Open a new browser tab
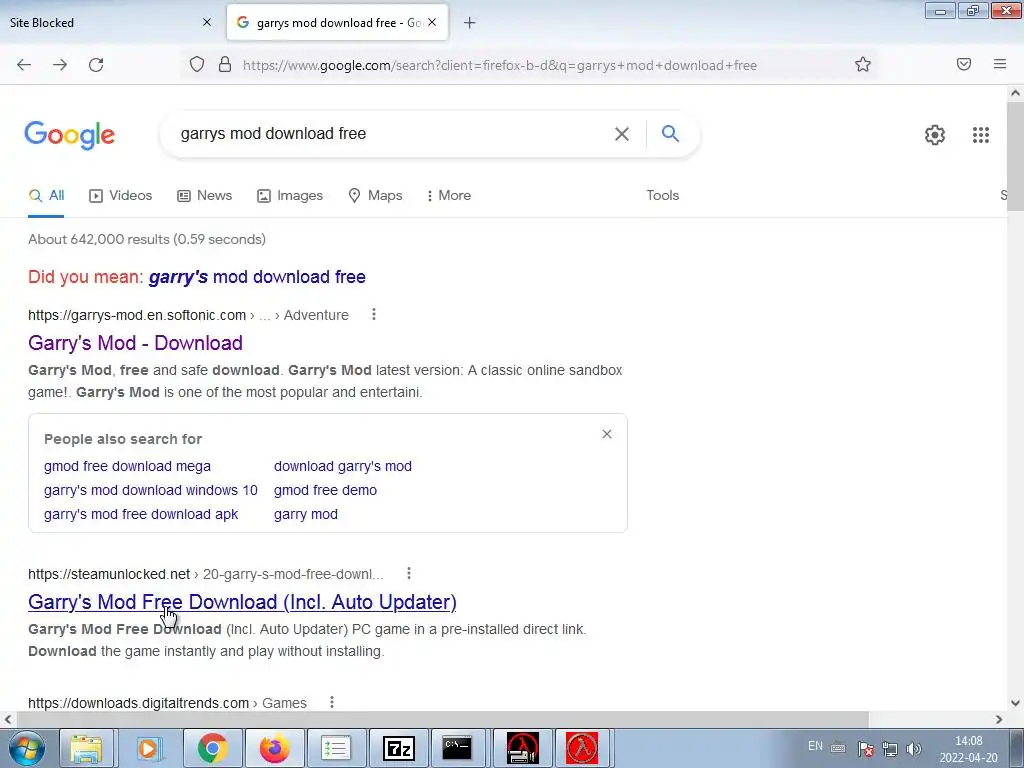This screenshot has width=1024, height=768. pyautogui.click(x=470, y=23)
